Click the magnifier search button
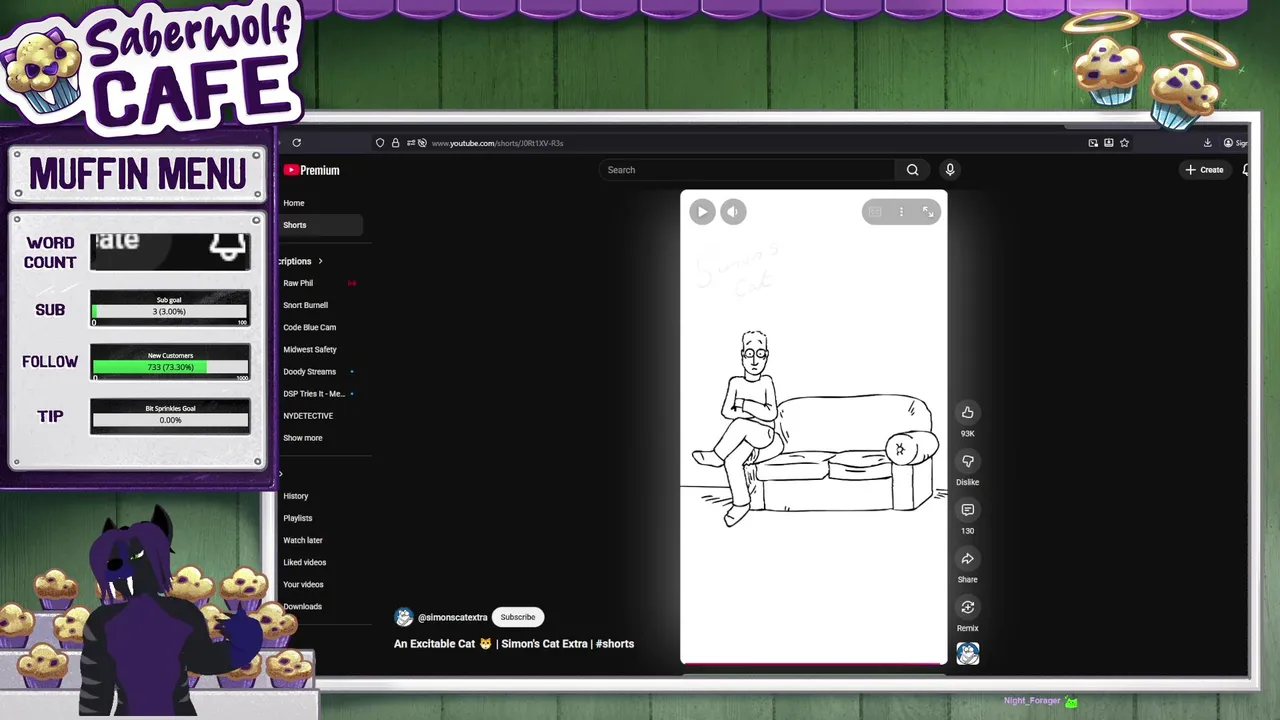 tap(912, 170)
